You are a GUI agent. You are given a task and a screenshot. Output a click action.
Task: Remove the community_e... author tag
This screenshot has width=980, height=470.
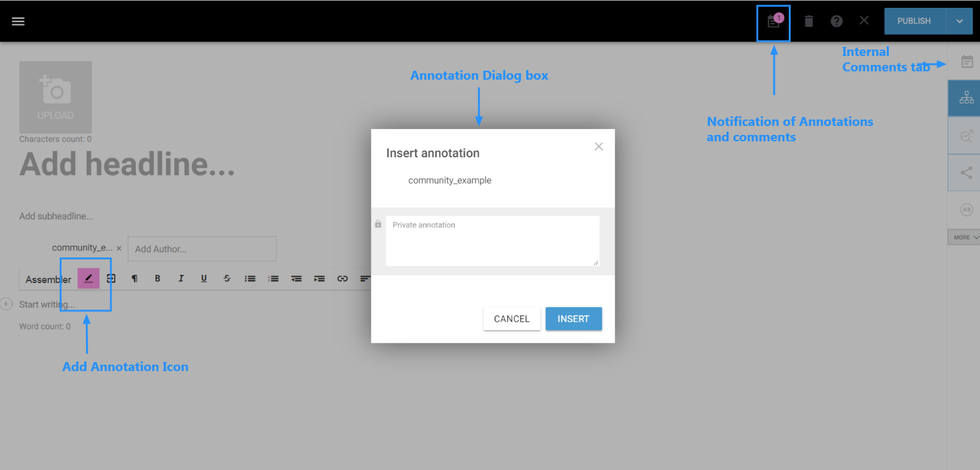click(119, 248)
